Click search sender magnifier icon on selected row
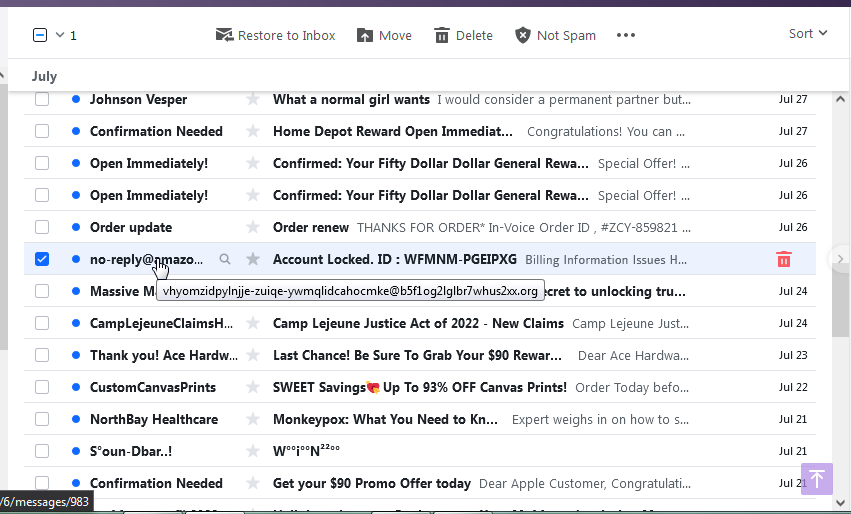The image size is (851, 514). coord(225,259)
